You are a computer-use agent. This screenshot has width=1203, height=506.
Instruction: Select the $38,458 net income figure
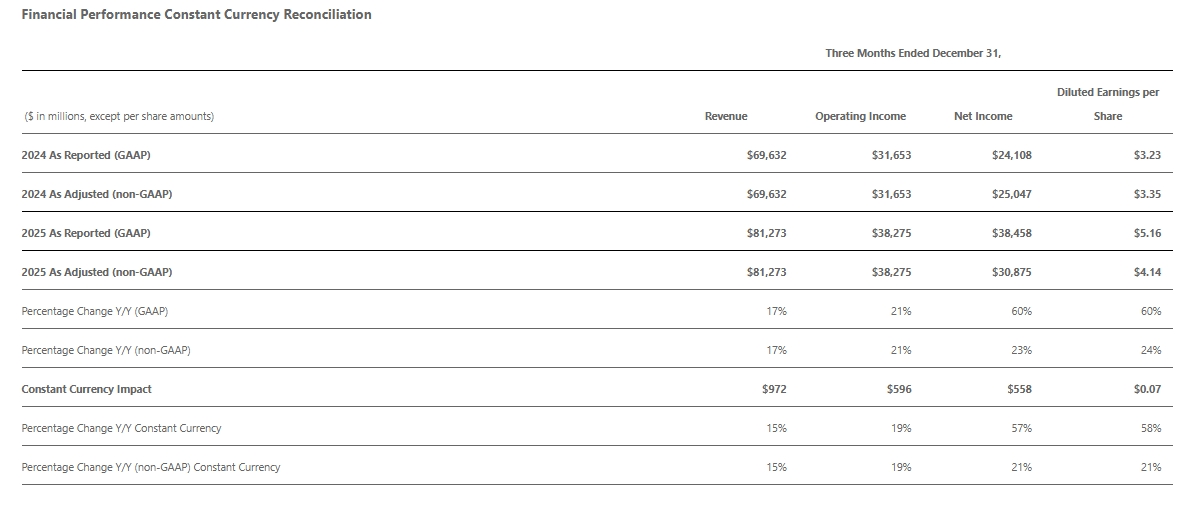(1012, 233)
